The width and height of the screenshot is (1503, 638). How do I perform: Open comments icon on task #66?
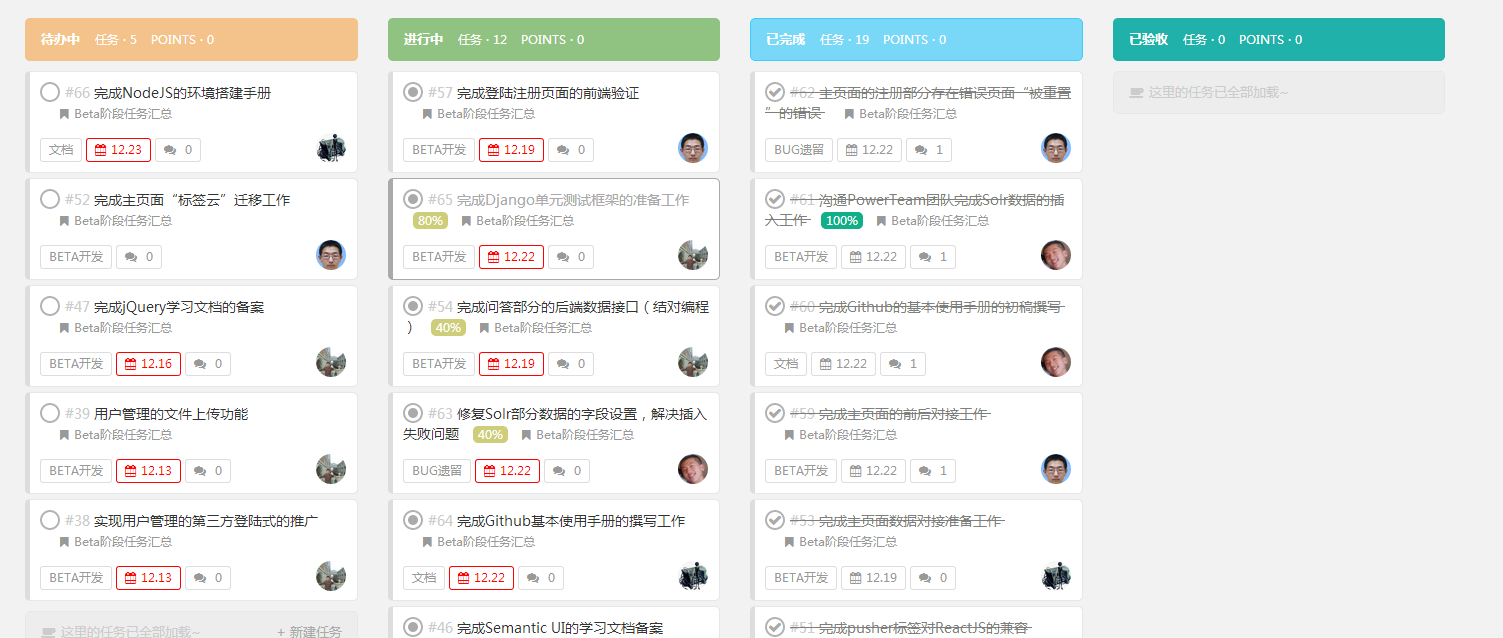[x=178, y=150]
